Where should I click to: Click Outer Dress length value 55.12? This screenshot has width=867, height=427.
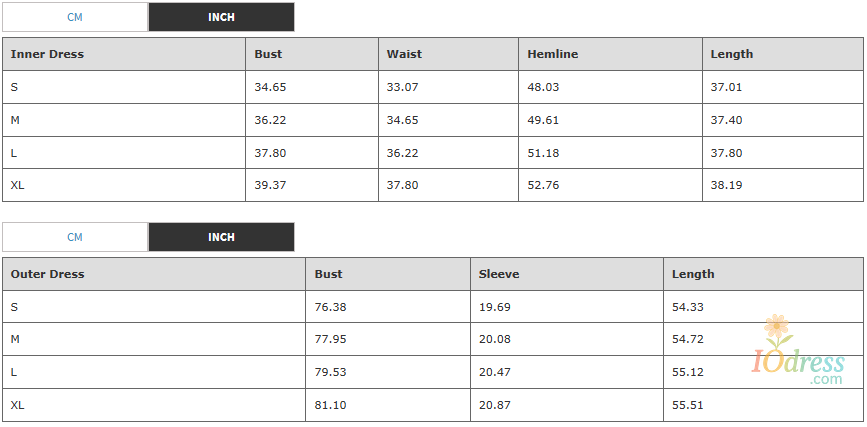coord(687,372)
